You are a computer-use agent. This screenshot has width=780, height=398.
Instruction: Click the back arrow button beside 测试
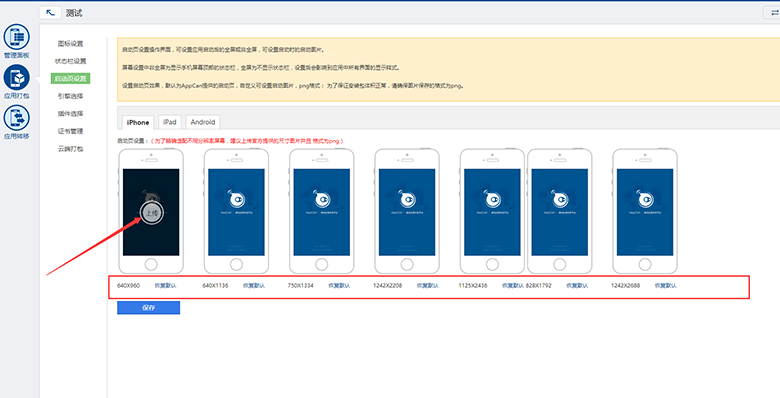50,13
